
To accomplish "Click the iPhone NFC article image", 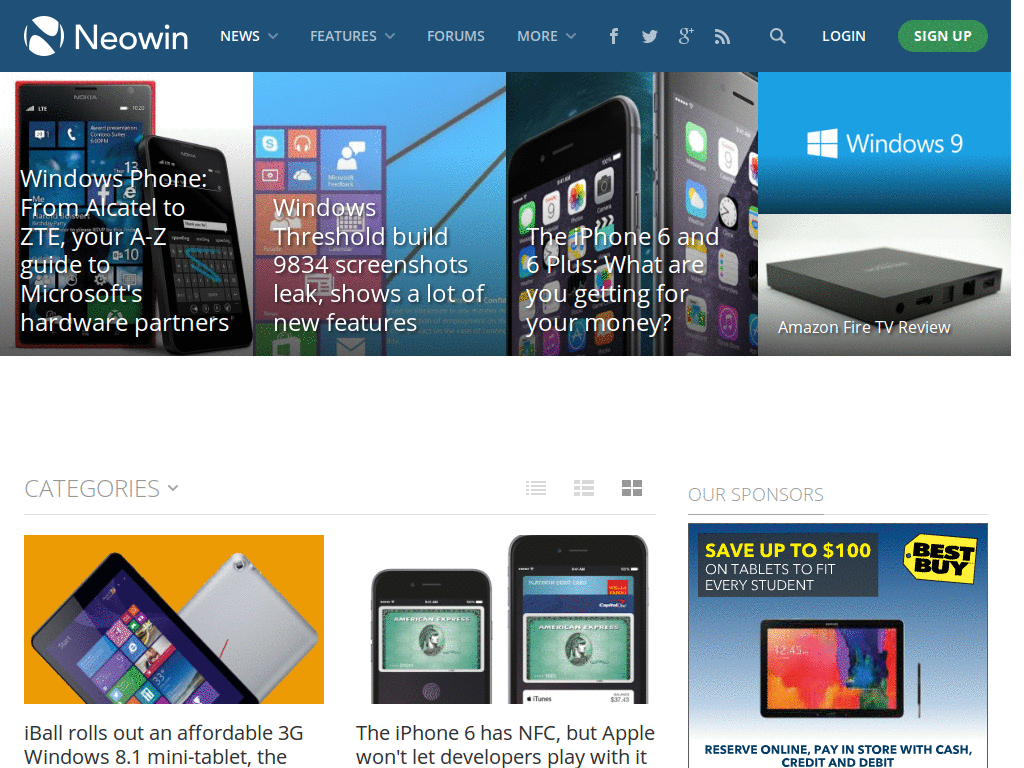I will pyautogui.click(x=505, y=619).
